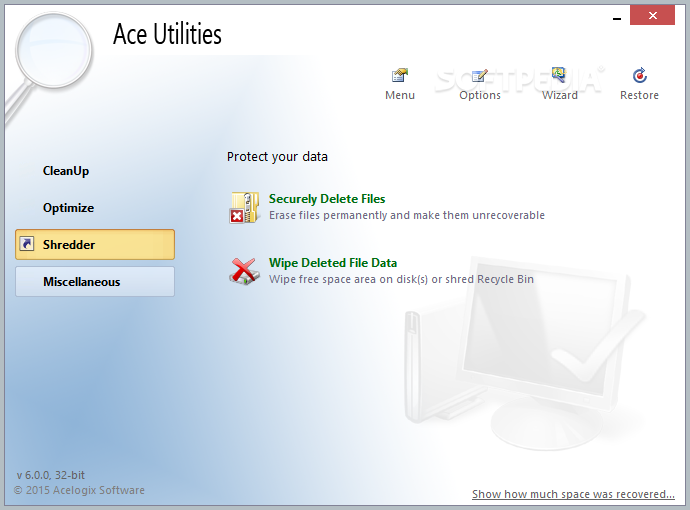Click the Securely Delete Files folder icon
Screen dimensions: 690x510
pyautogui.click(x=244, y=207)
